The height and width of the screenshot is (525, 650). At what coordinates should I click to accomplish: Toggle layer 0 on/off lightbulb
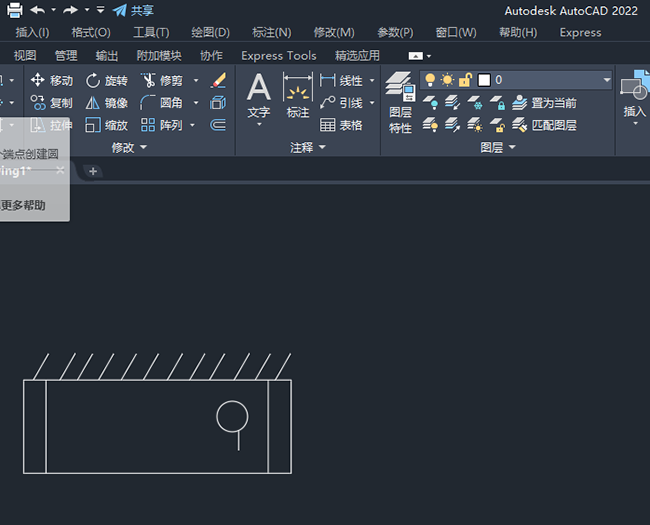(430, 80)
